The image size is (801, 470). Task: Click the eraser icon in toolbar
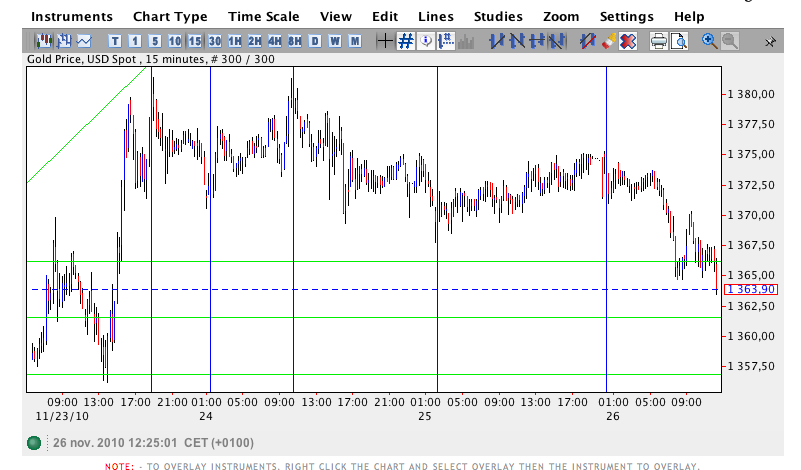(x=608, y=41)
